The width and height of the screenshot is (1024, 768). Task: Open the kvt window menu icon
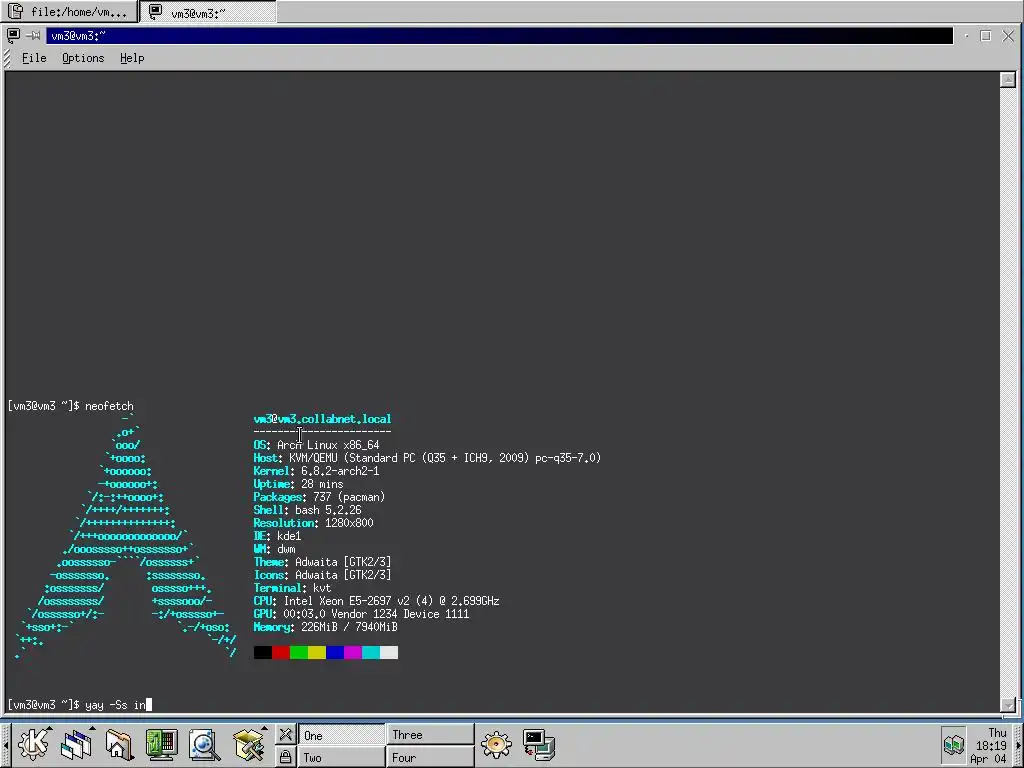(x=13, y=35)
